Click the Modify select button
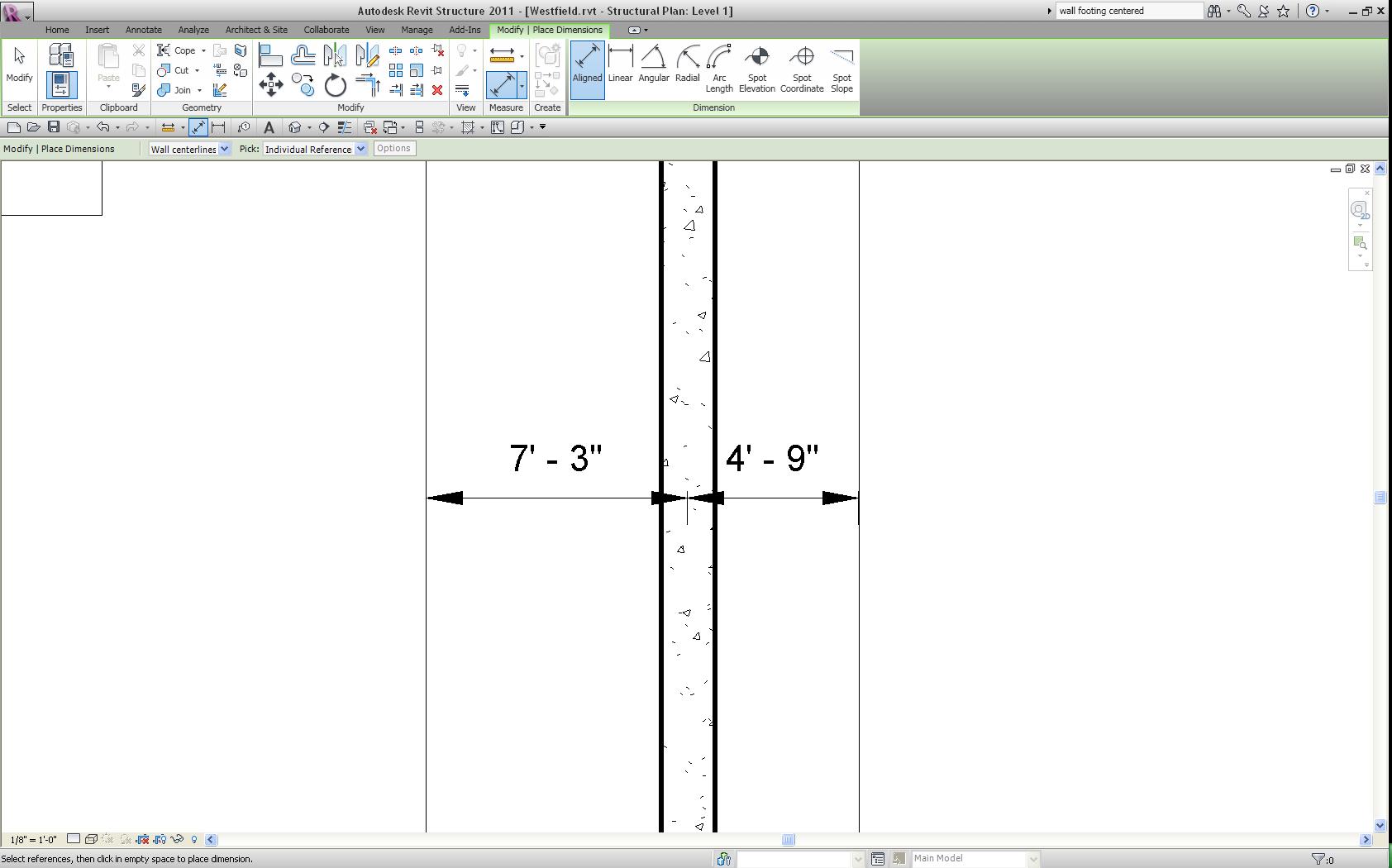 point(19,65)
